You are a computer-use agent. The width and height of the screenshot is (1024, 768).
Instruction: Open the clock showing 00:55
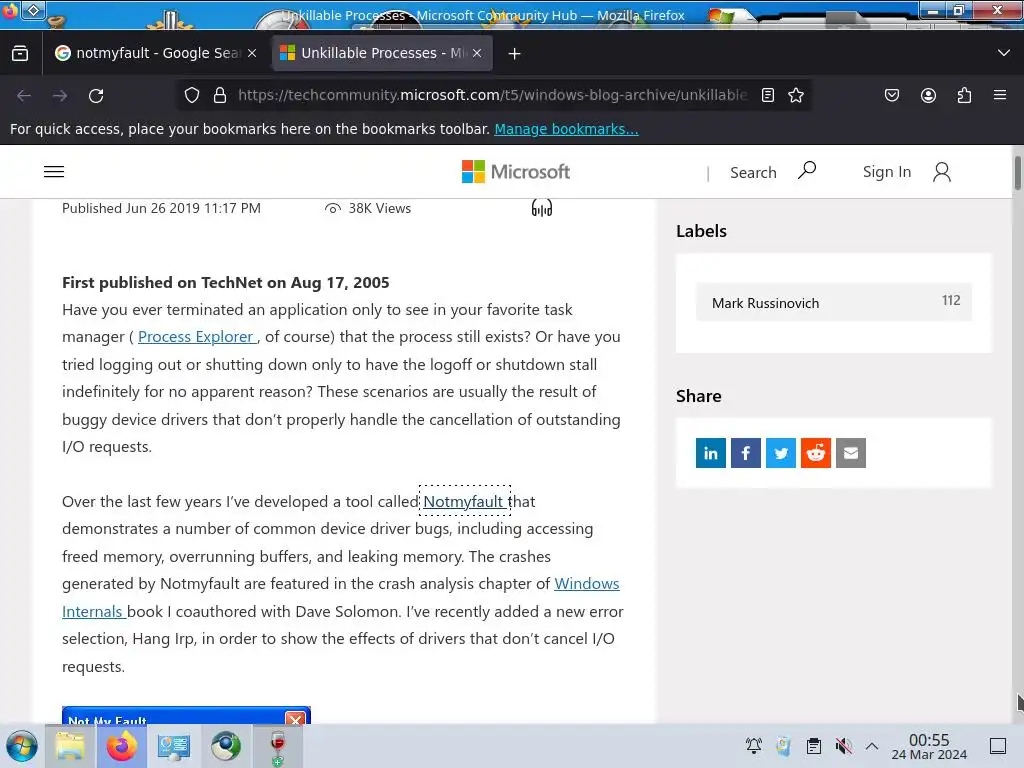point(929,747)
